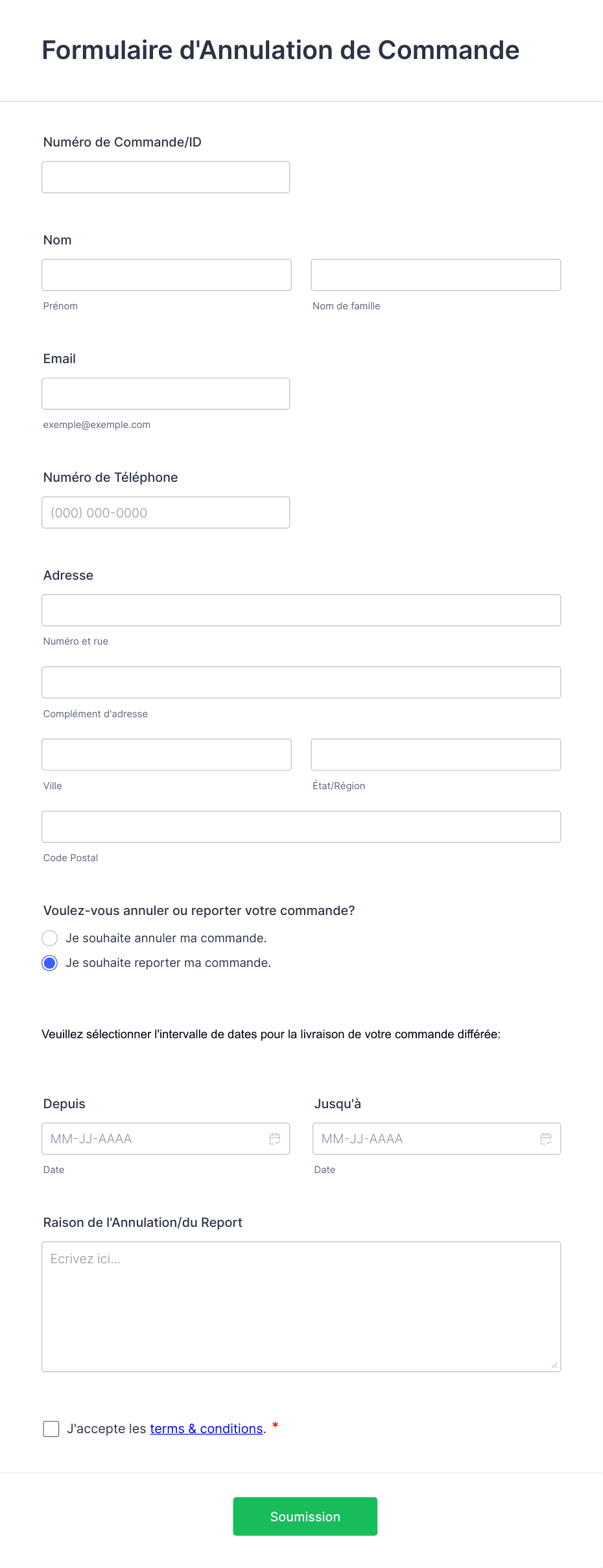Click the Numéro de Téléphone field
The image size is (603, 1568).
(x=165, y=512)
